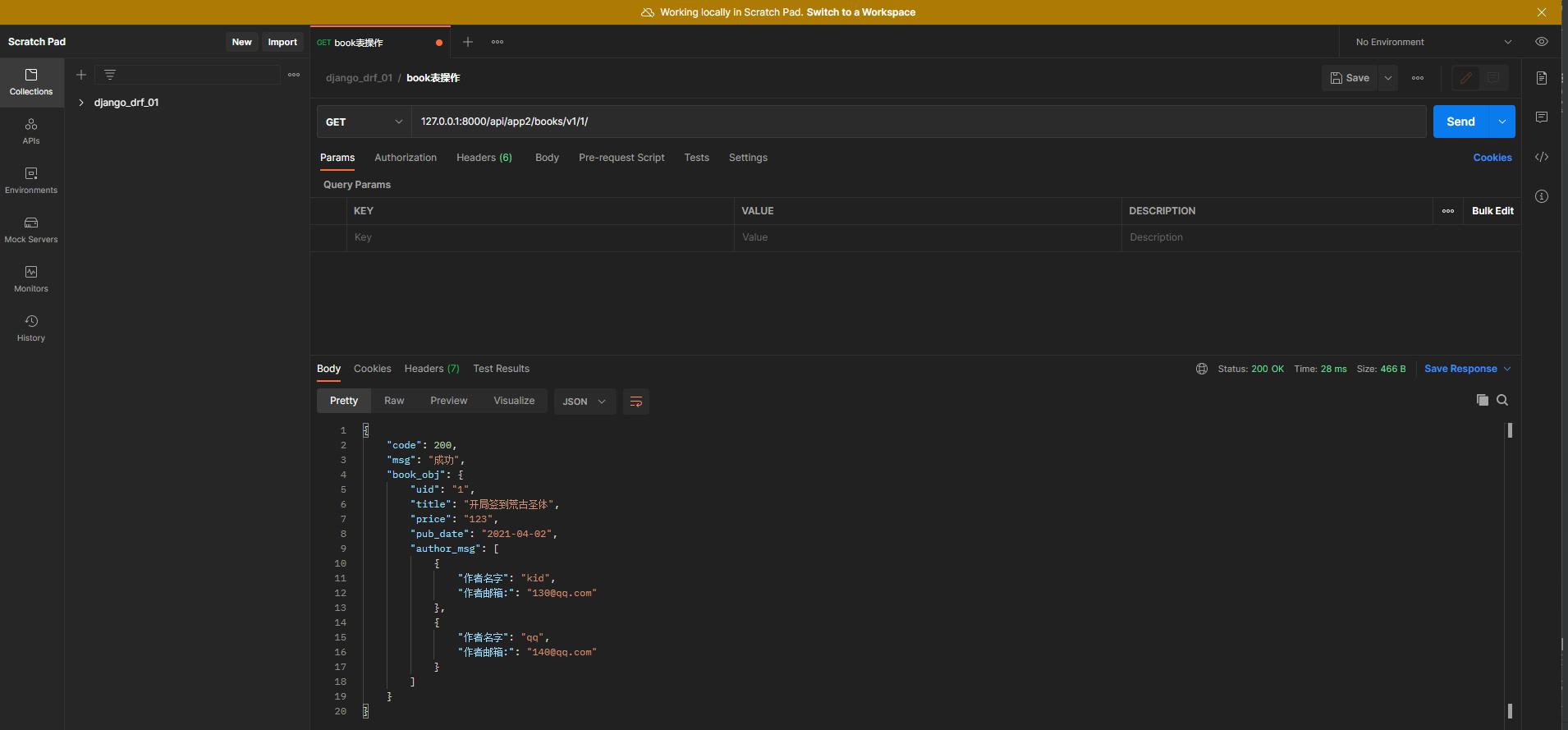This screenshot has width=1568, height=730.
Task: Open params table column options
Action: tap(1448, 211)
